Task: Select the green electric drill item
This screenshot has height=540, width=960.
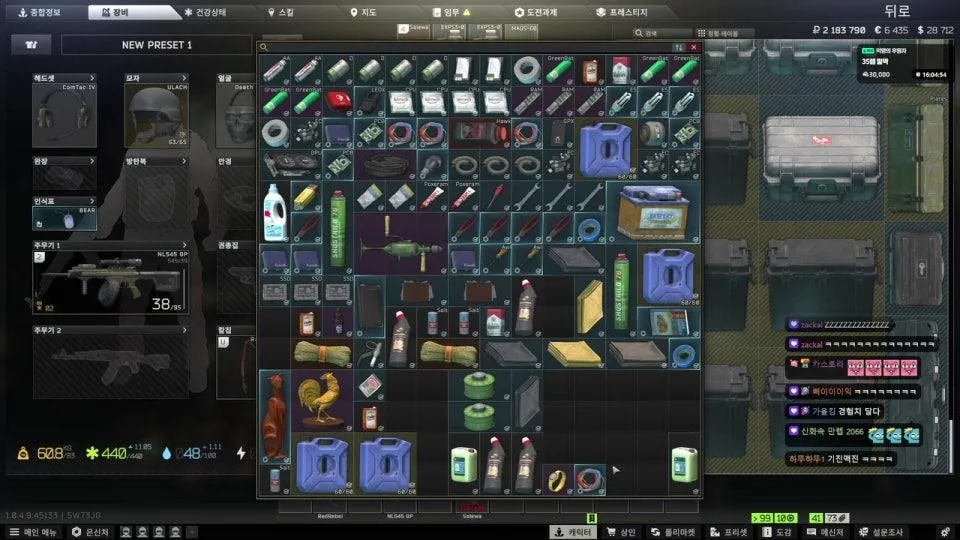Action: [x=400, y=243]
